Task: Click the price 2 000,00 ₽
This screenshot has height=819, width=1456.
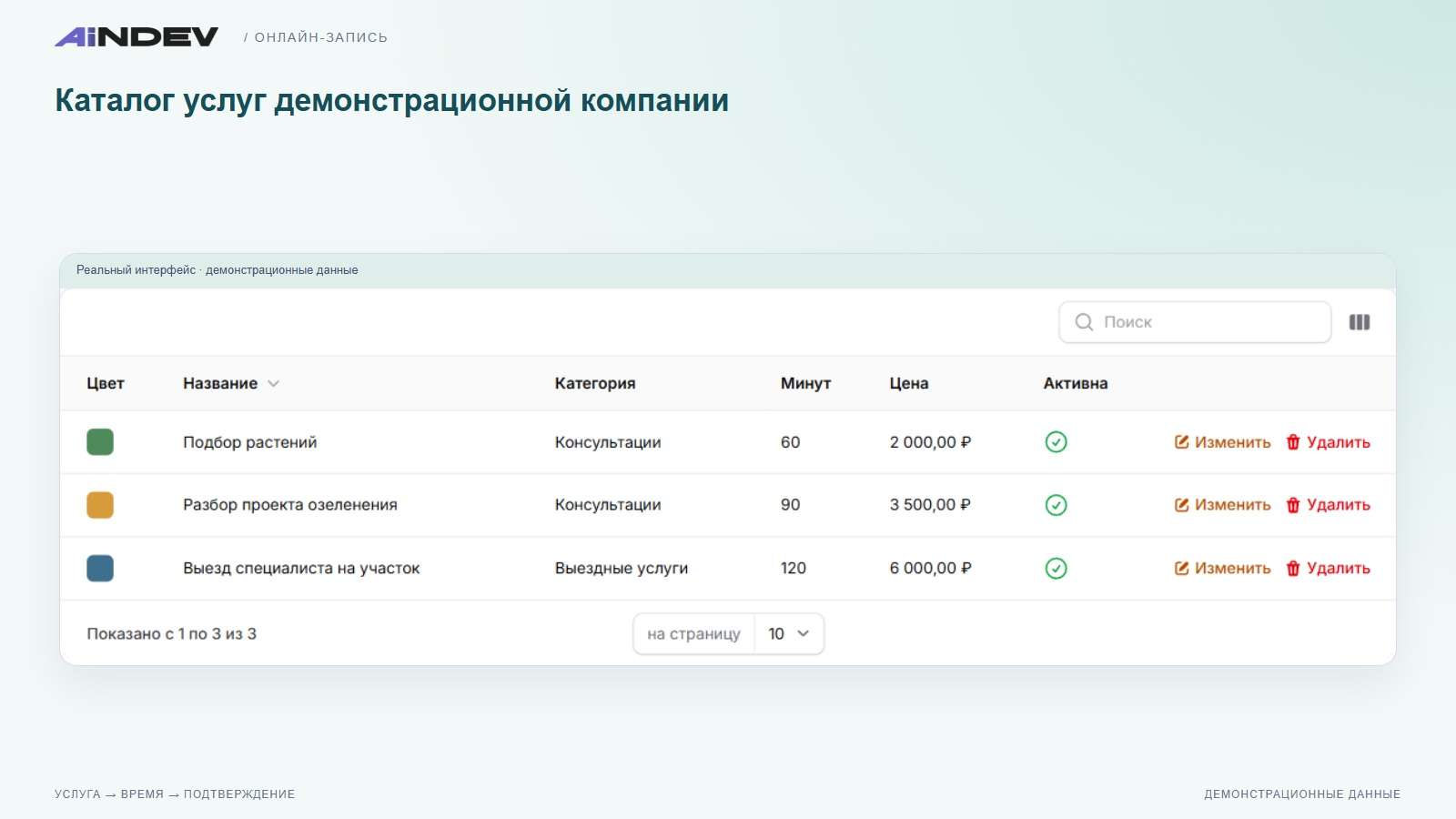Action: pyautogui.click(x=931, y=442)
